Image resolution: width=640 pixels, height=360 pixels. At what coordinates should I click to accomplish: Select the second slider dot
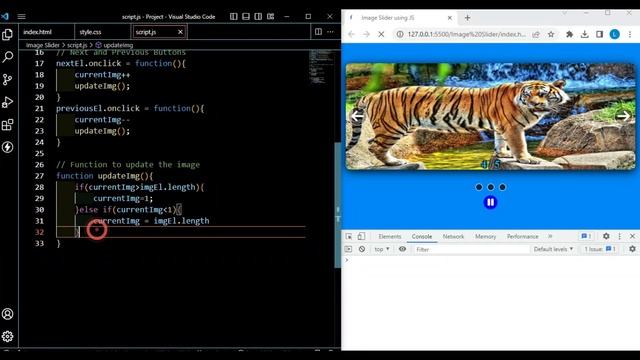[x=491, y=187]
